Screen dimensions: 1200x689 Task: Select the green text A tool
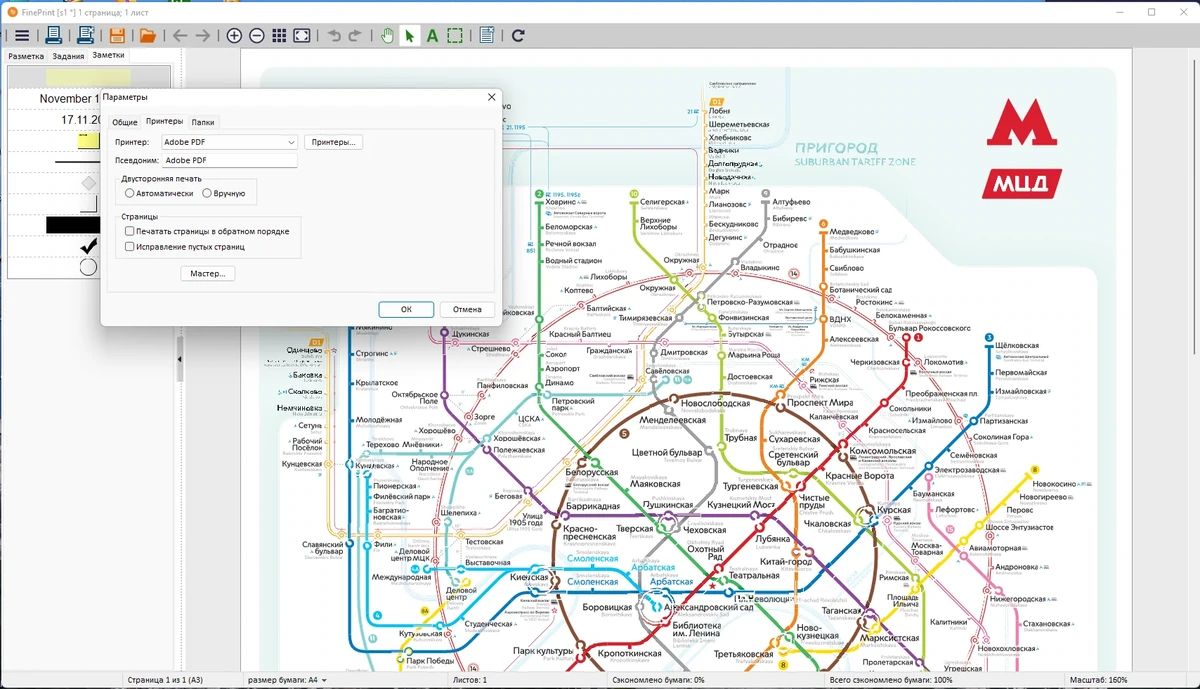point(432,36)
